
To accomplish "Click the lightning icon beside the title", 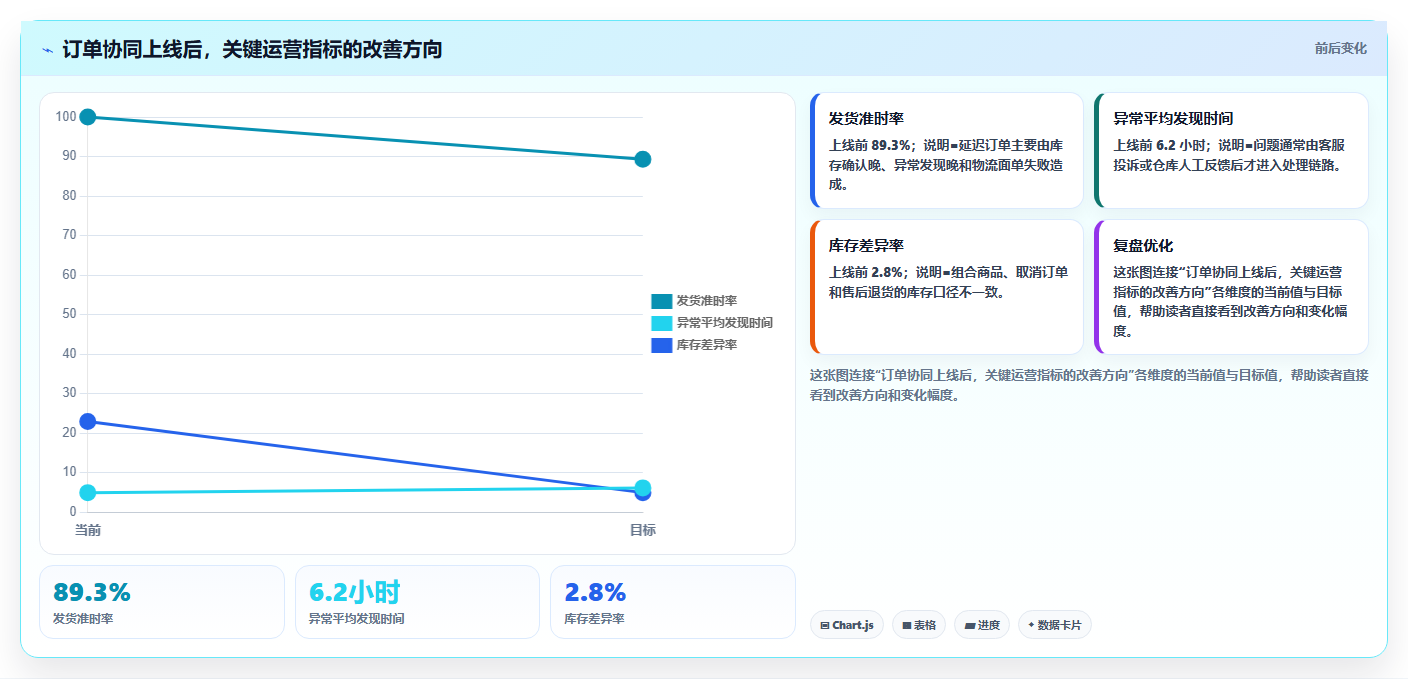I will pyautogui.click(x=47, y=50).
